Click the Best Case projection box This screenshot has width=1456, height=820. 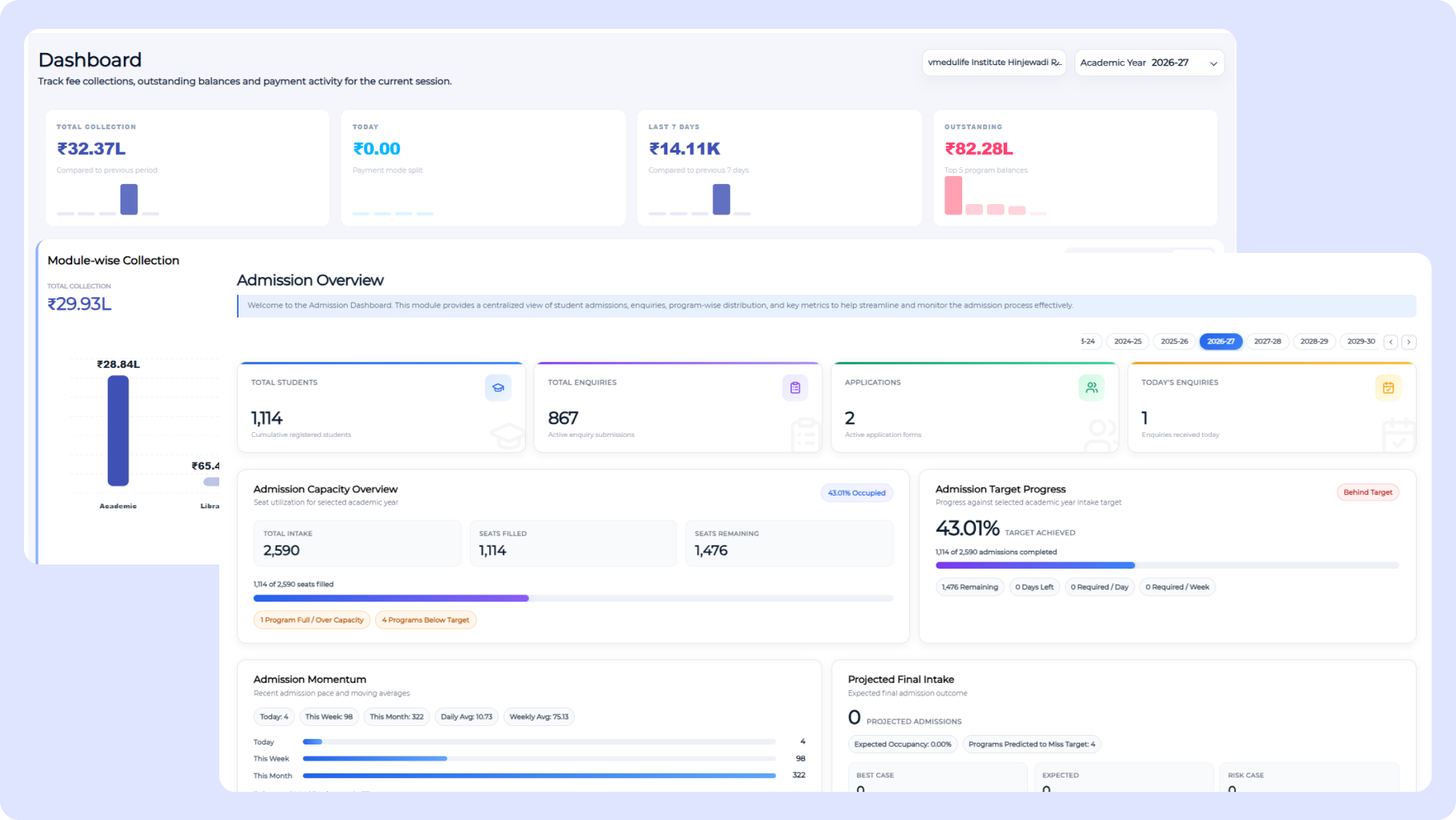coord(937,777)
